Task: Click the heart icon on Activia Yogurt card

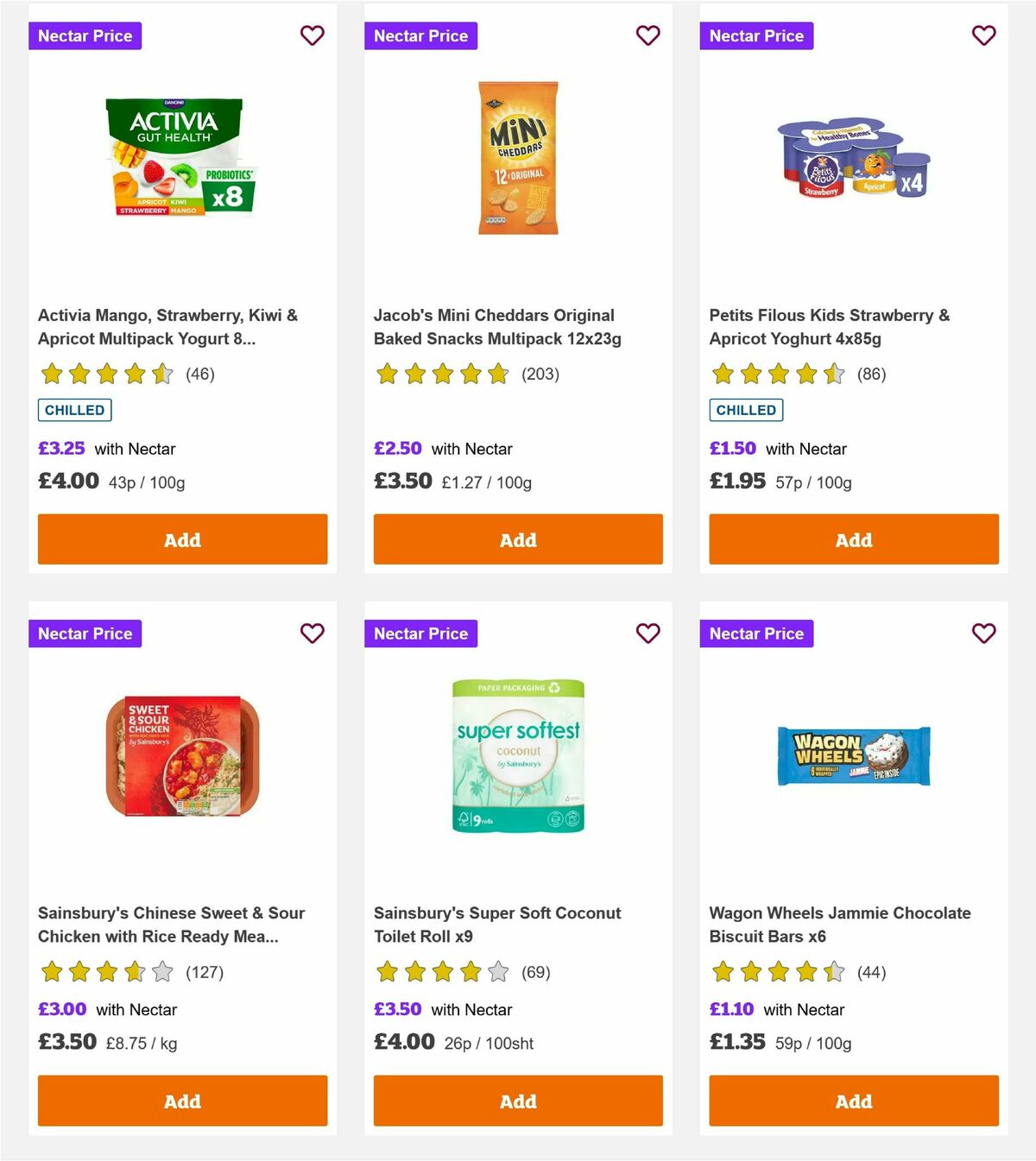Action: [x=312, y=35]
